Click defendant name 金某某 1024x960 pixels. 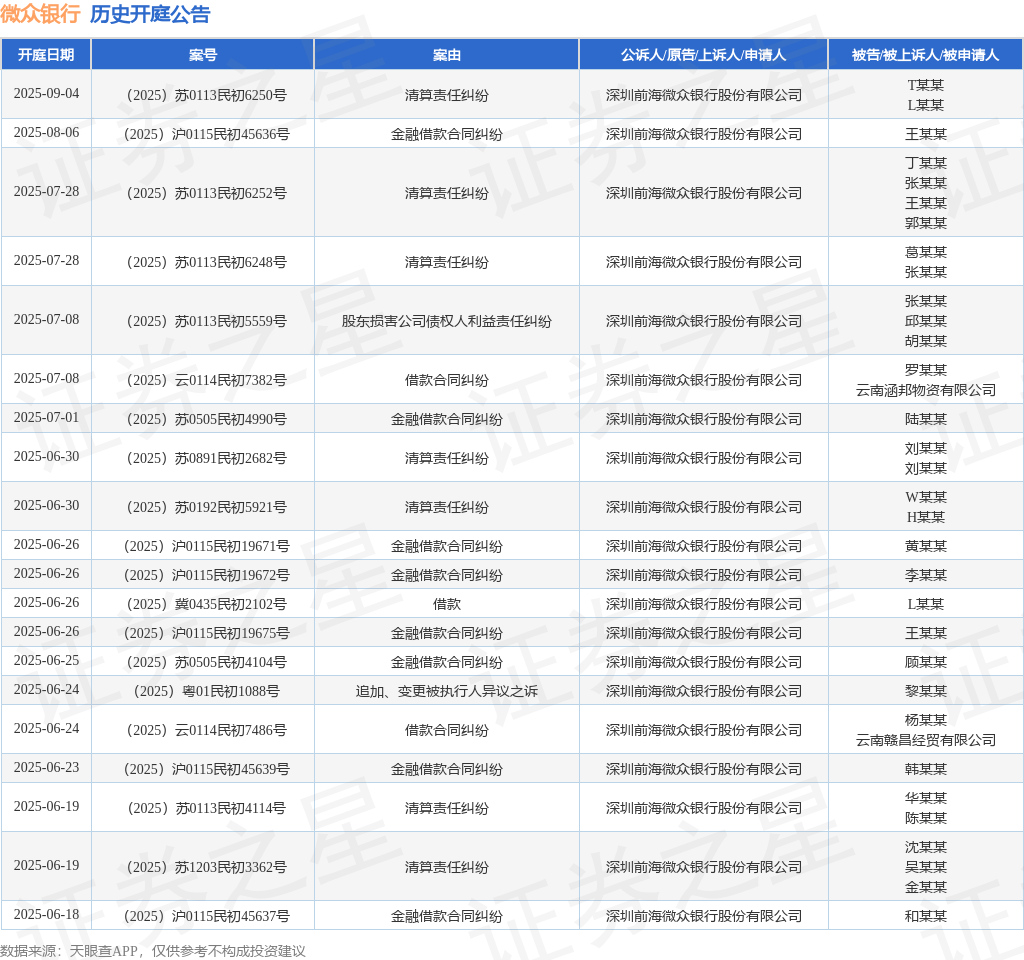[925, 888]
